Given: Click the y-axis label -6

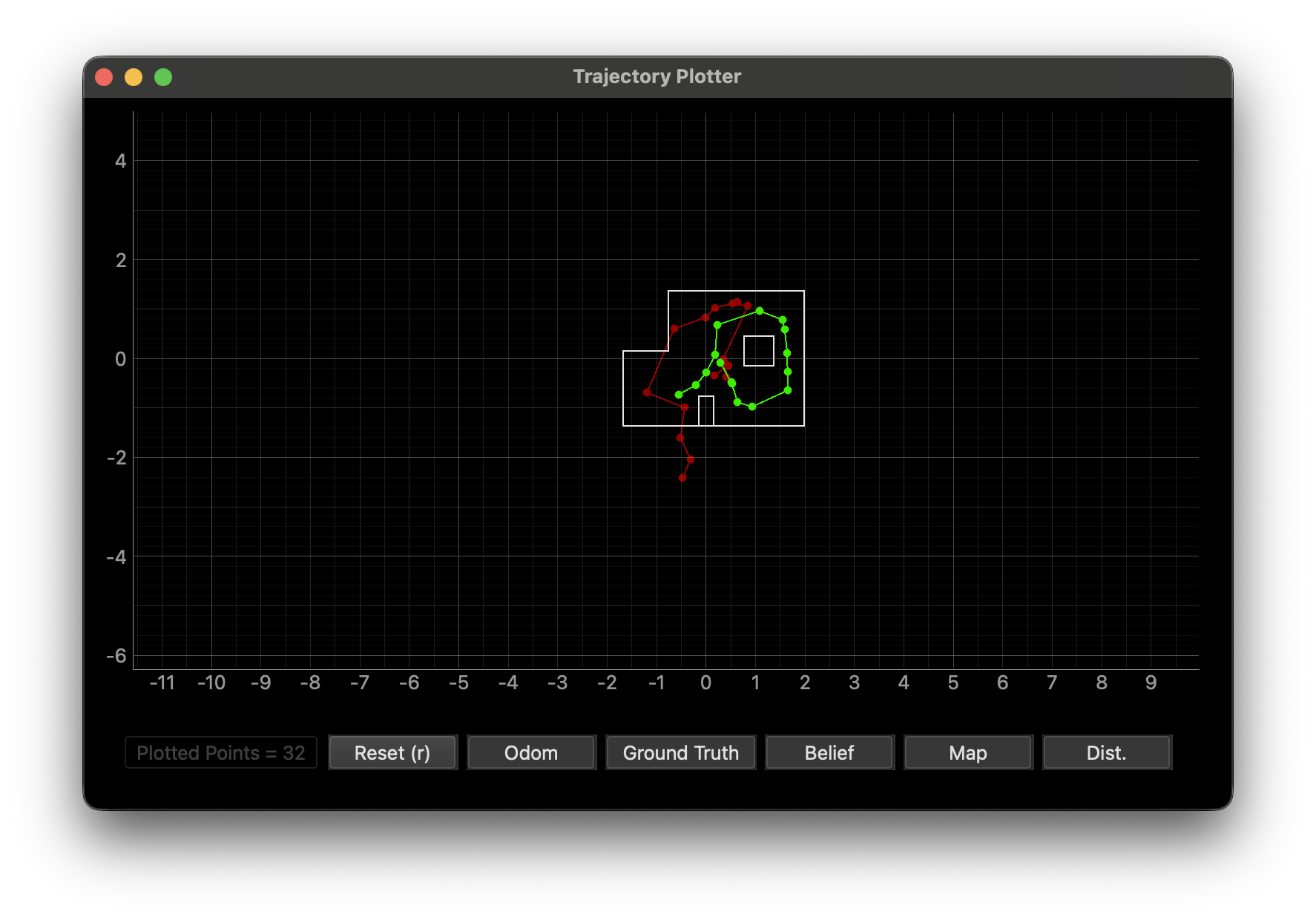Looking at the screenshot, I should [116, 656].
